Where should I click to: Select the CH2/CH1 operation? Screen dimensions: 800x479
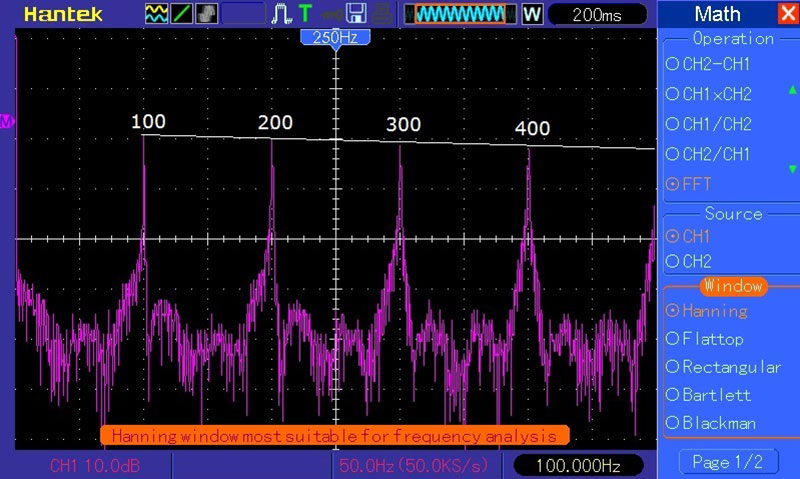tap(708, 154)
